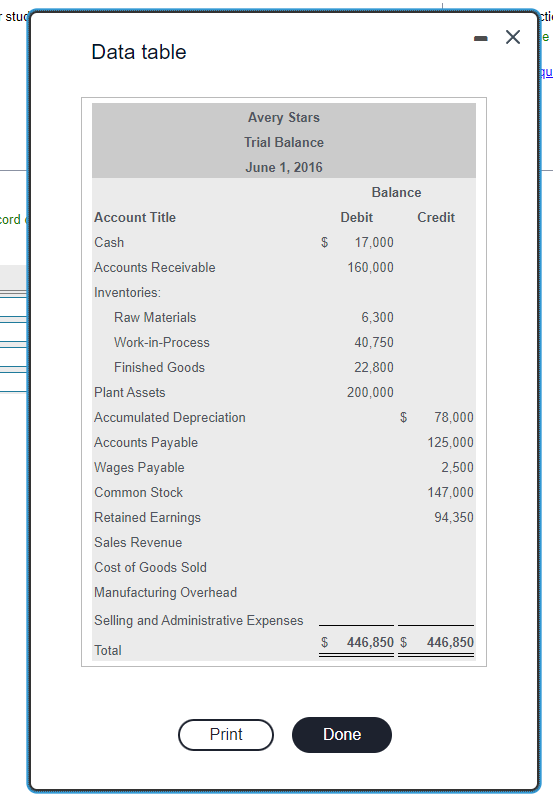This screenshot has height=799, width=553.
Task: Click the Wages Payable value 2,500
Action: pyautogui.click(x=457, y=467)
